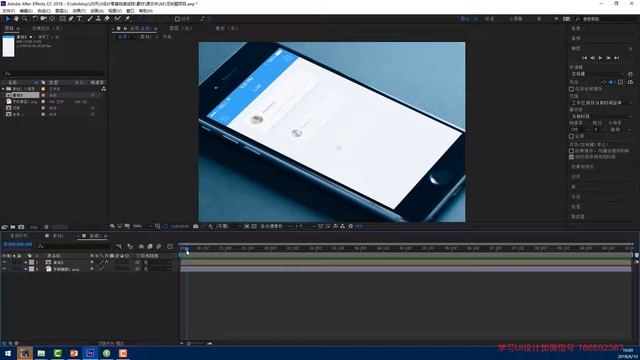Open the viewer magnification ratio dropdown
640x360 pixels.
[x=142, y=226]
